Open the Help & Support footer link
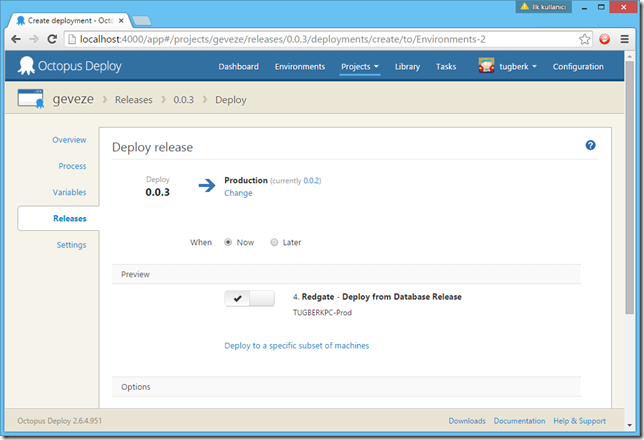This screenshot has width=644, height=440. [580, 421]
